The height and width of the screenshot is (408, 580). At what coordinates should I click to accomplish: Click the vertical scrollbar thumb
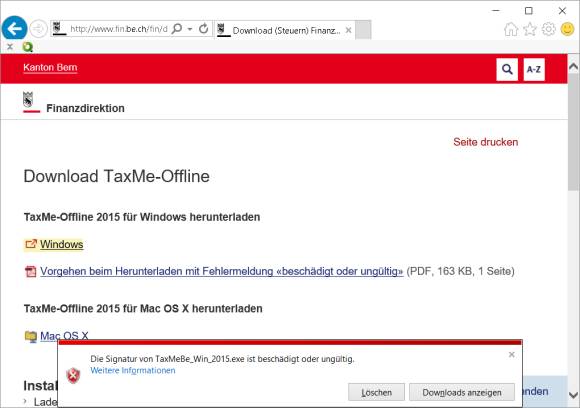click(573, 132)
